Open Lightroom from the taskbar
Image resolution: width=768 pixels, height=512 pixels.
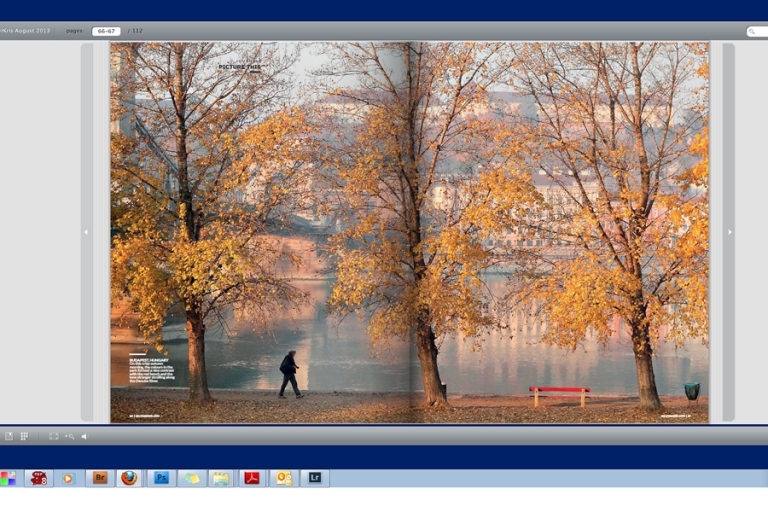pyautogui.click(x=314, y=478)
